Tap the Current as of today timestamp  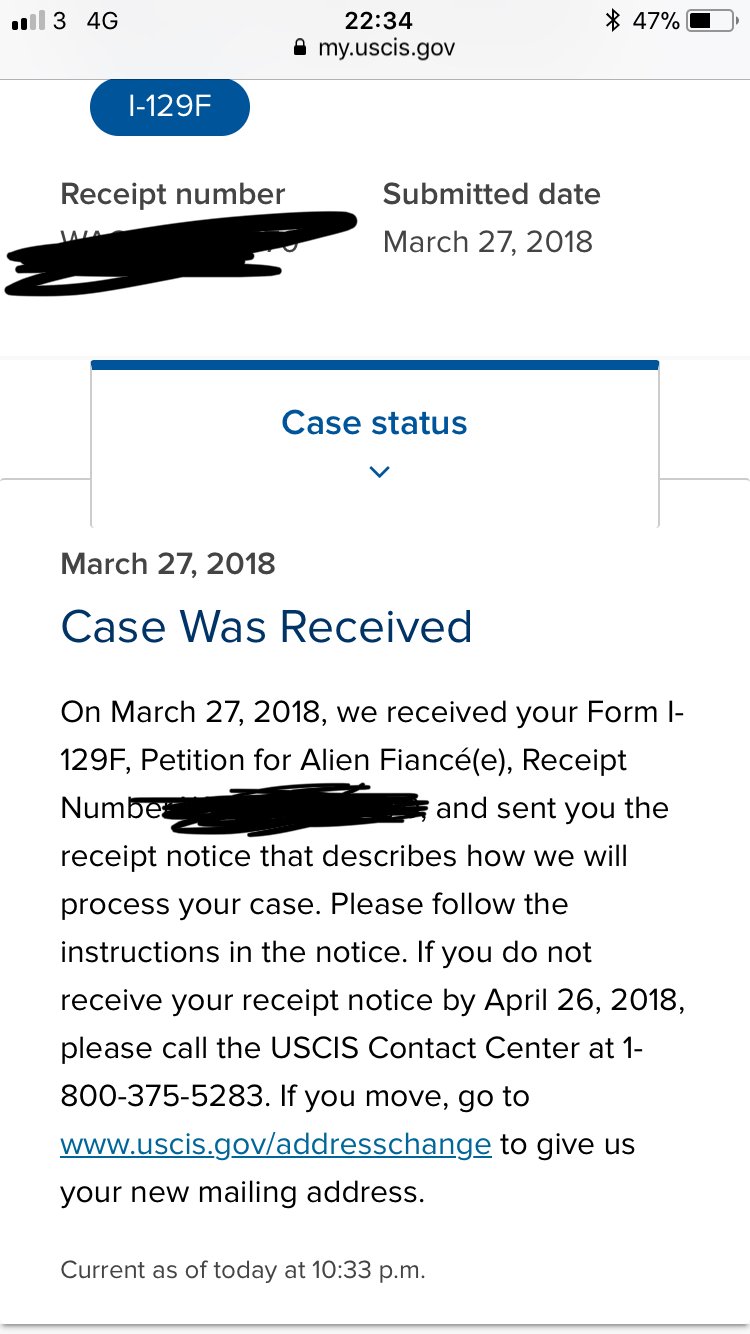click(x=243, y=1270)
